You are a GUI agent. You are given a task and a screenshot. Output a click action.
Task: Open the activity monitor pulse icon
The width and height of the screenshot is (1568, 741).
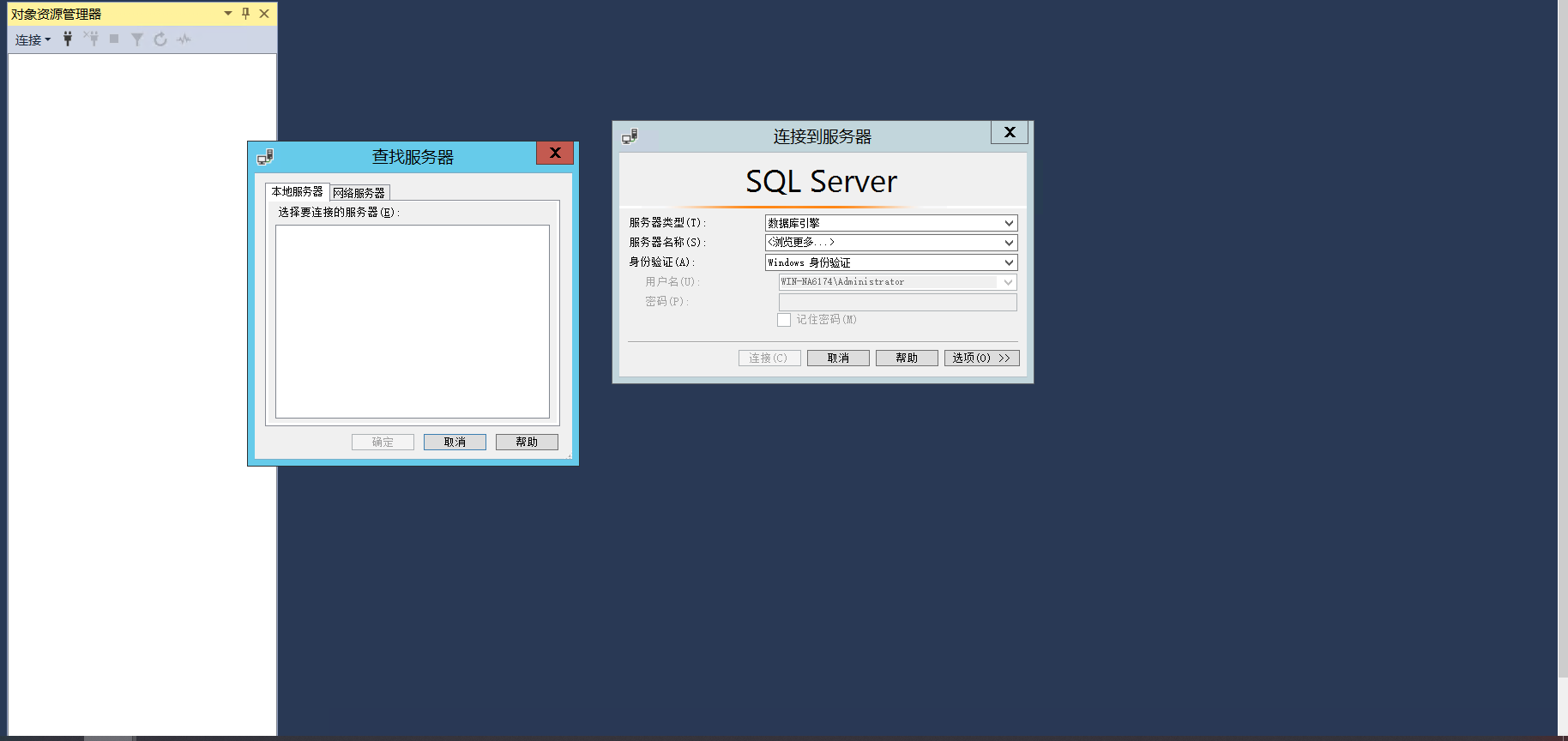tap(184, 39)
